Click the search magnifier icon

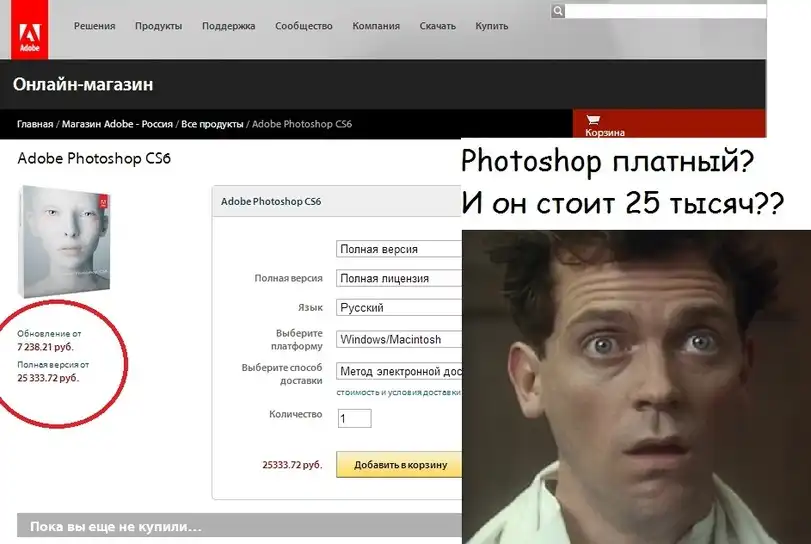click(558, 11)
